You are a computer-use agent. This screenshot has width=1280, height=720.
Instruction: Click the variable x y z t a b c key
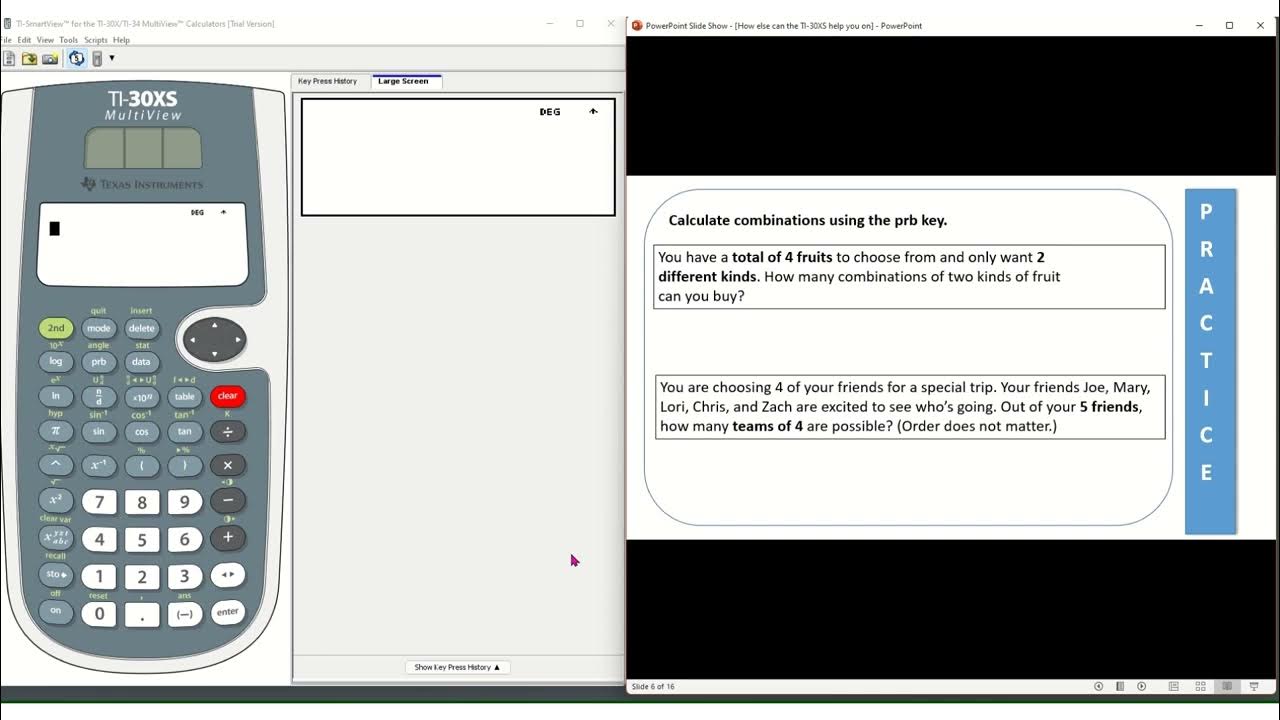(56, 537)
